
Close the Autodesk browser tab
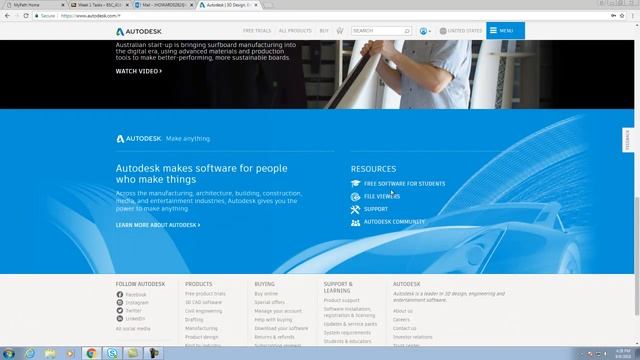coord(256,5)
